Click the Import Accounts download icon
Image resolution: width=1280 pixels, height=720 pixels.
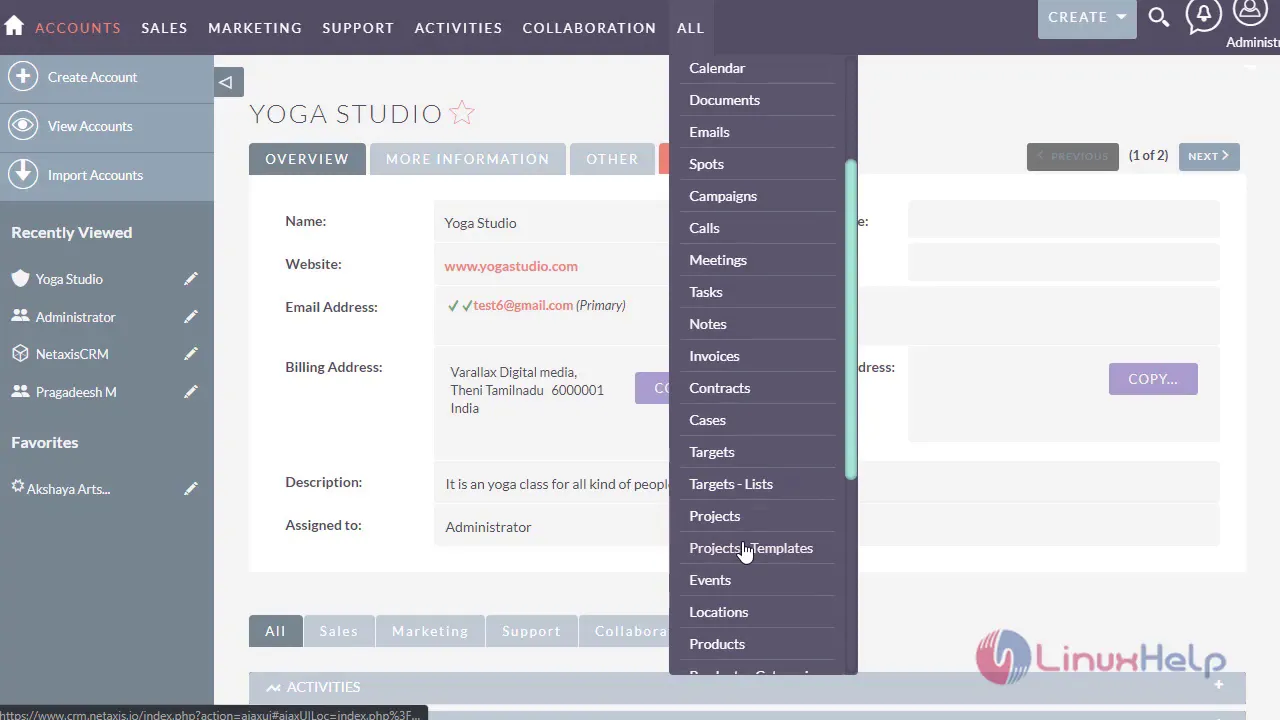[22, 174]
